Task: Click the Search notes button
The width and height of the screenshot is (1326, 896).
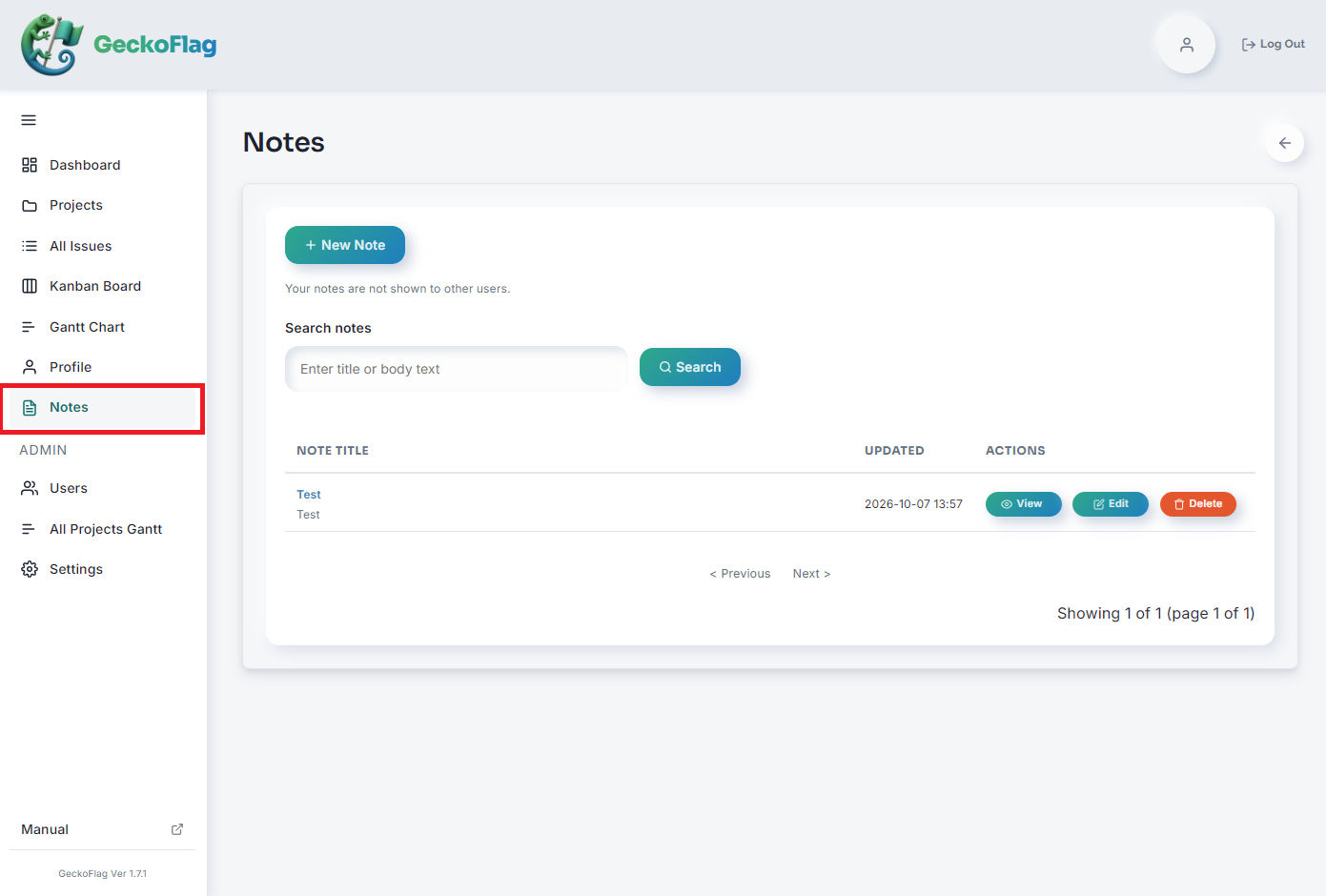Action: [690, 367]
